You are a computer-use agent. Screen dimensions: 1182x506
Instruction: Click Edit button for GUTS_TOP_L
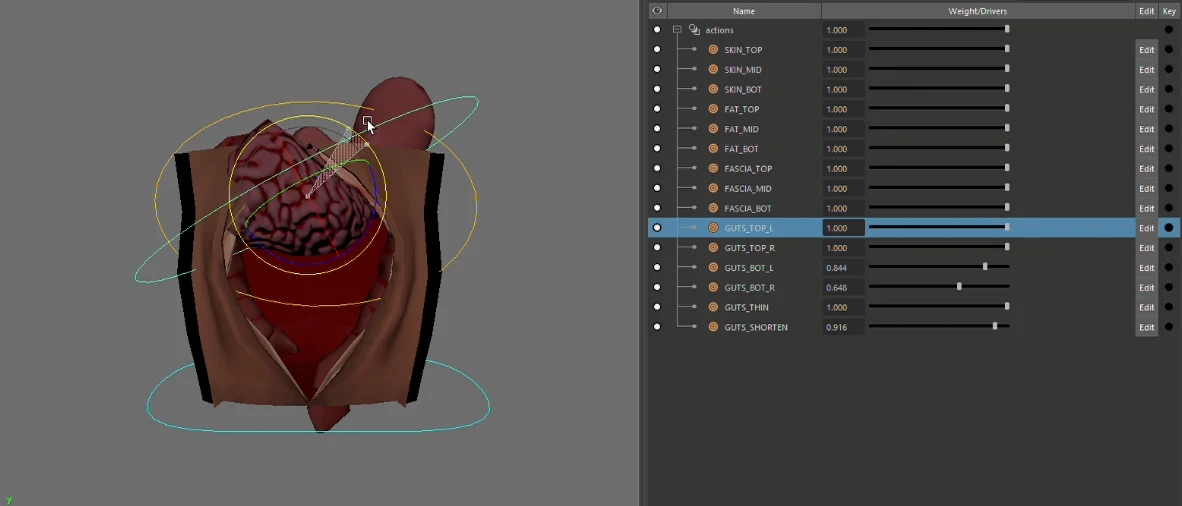[x=1147, y=228]
